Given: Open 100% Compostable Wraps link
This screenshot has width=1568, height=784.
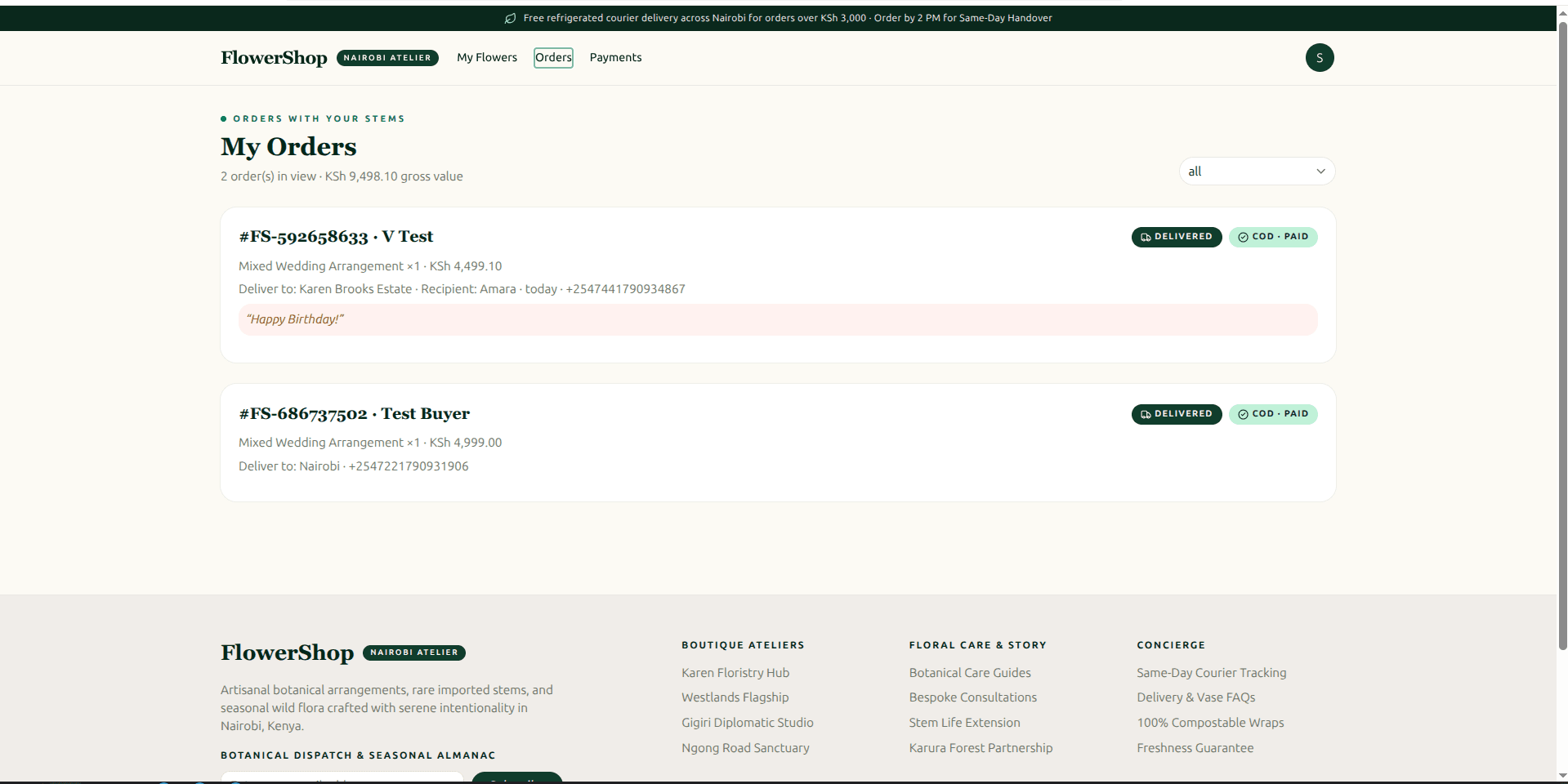Looking at the screenshot, I should tap(1210, 723).
